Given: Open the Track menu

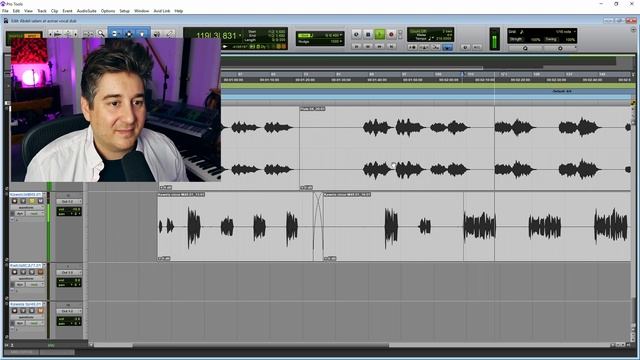Looking at the screenshot, I should 42,11.
